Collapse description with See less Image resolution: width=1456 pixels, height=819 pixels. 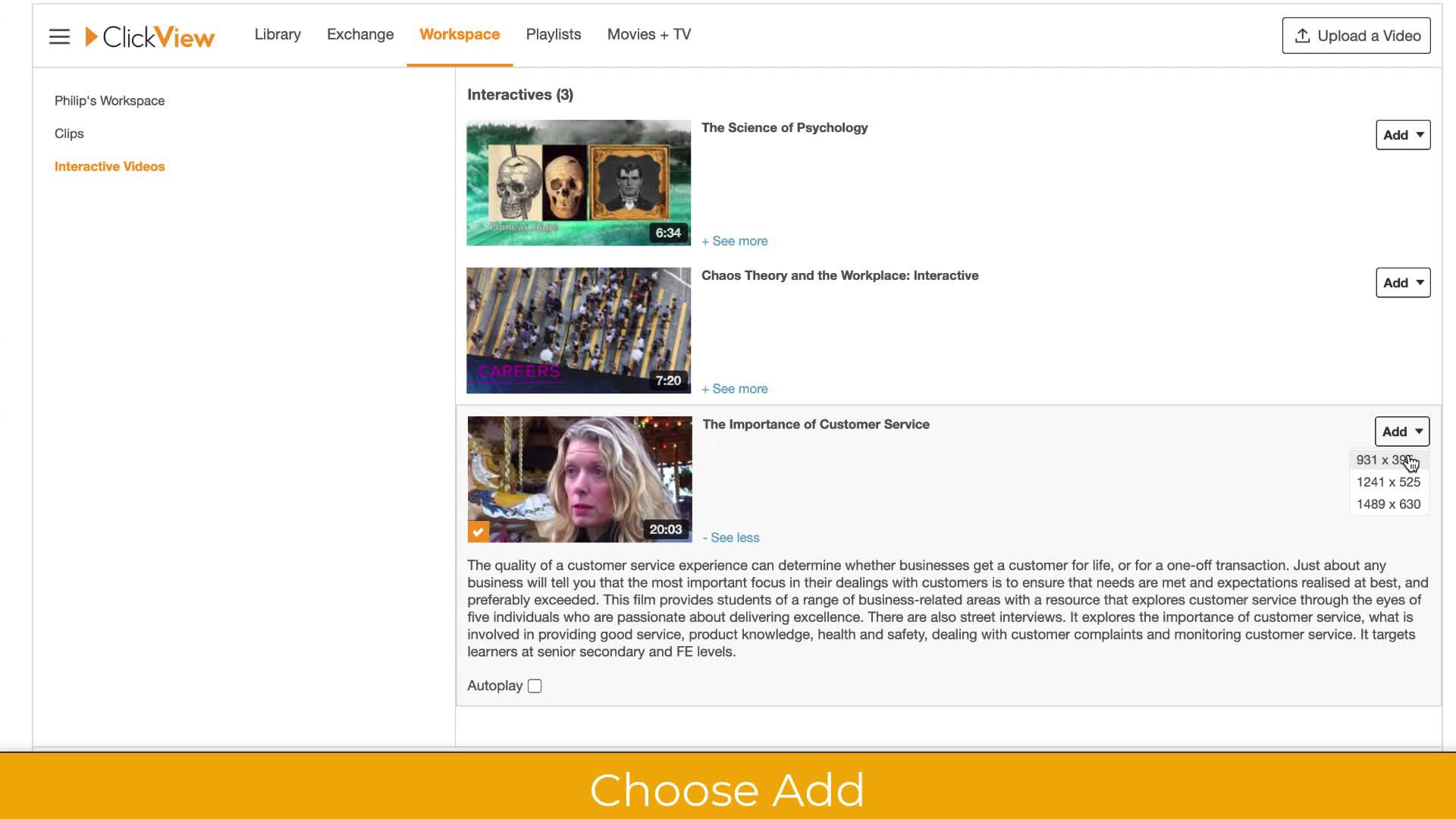pos(730,538)
